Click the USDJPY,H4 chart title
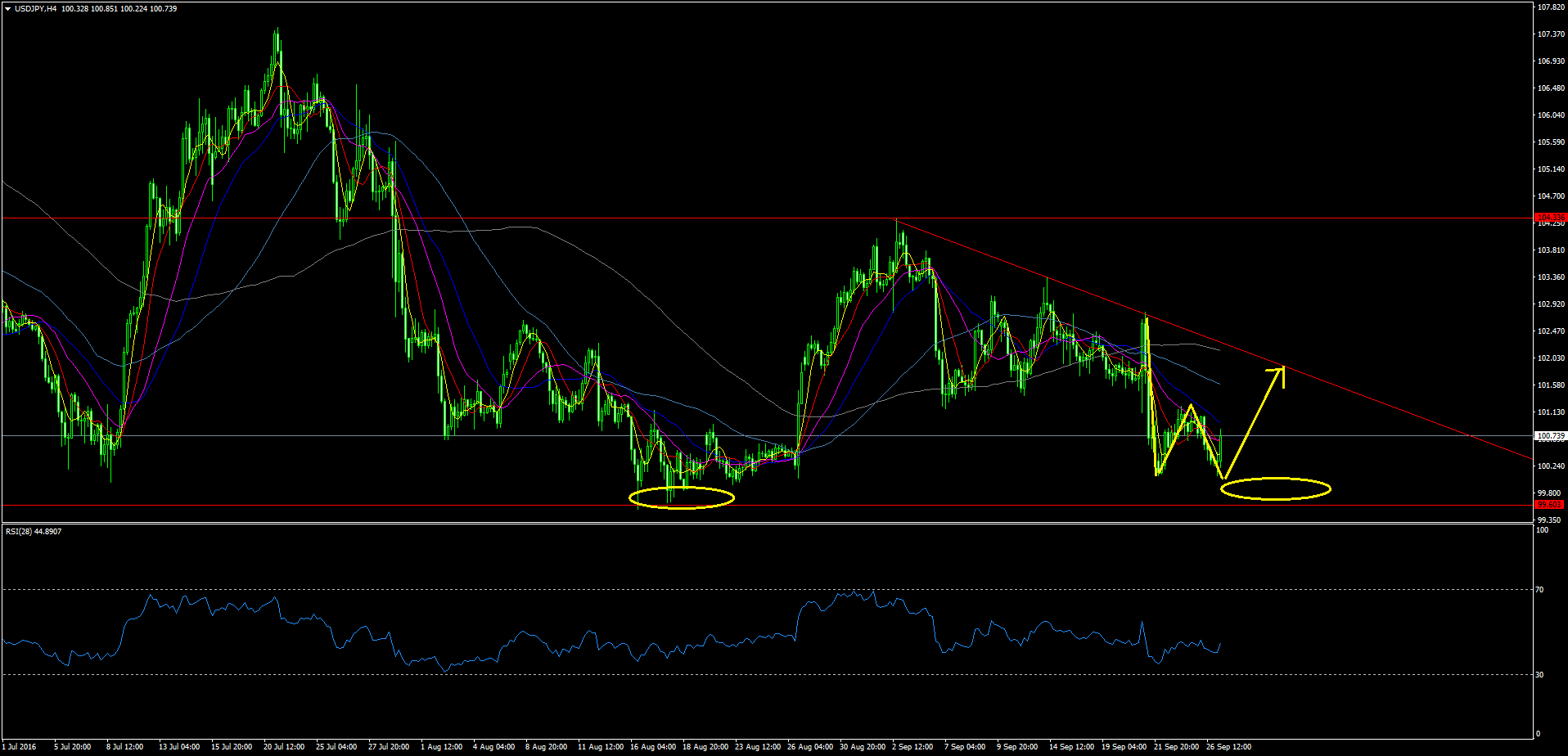This screenshot has width=1568, height=756. click(36, 9)
